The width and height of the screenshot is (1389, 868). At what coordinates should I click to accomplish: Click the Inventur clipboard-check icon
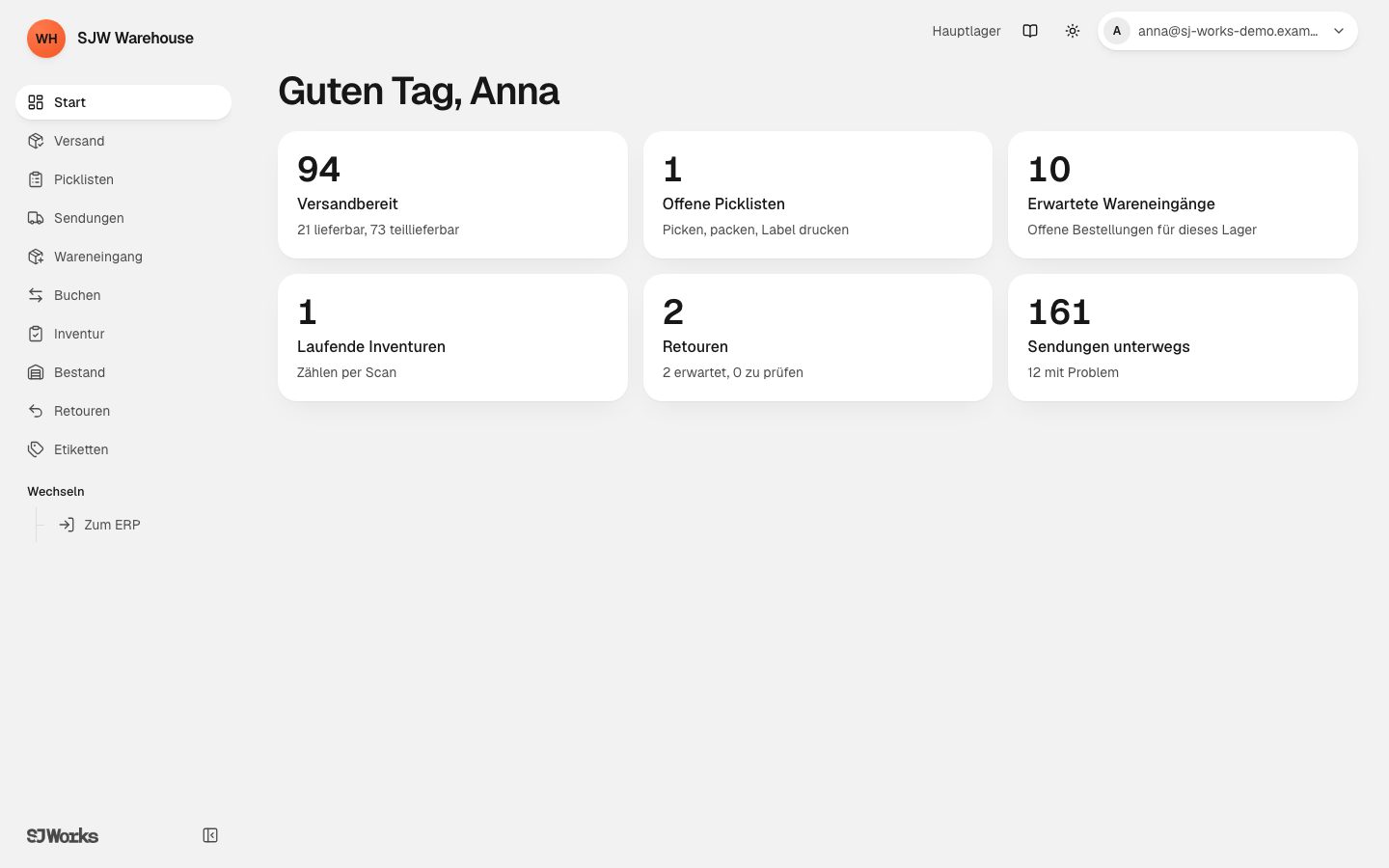(x=36, y=334)
